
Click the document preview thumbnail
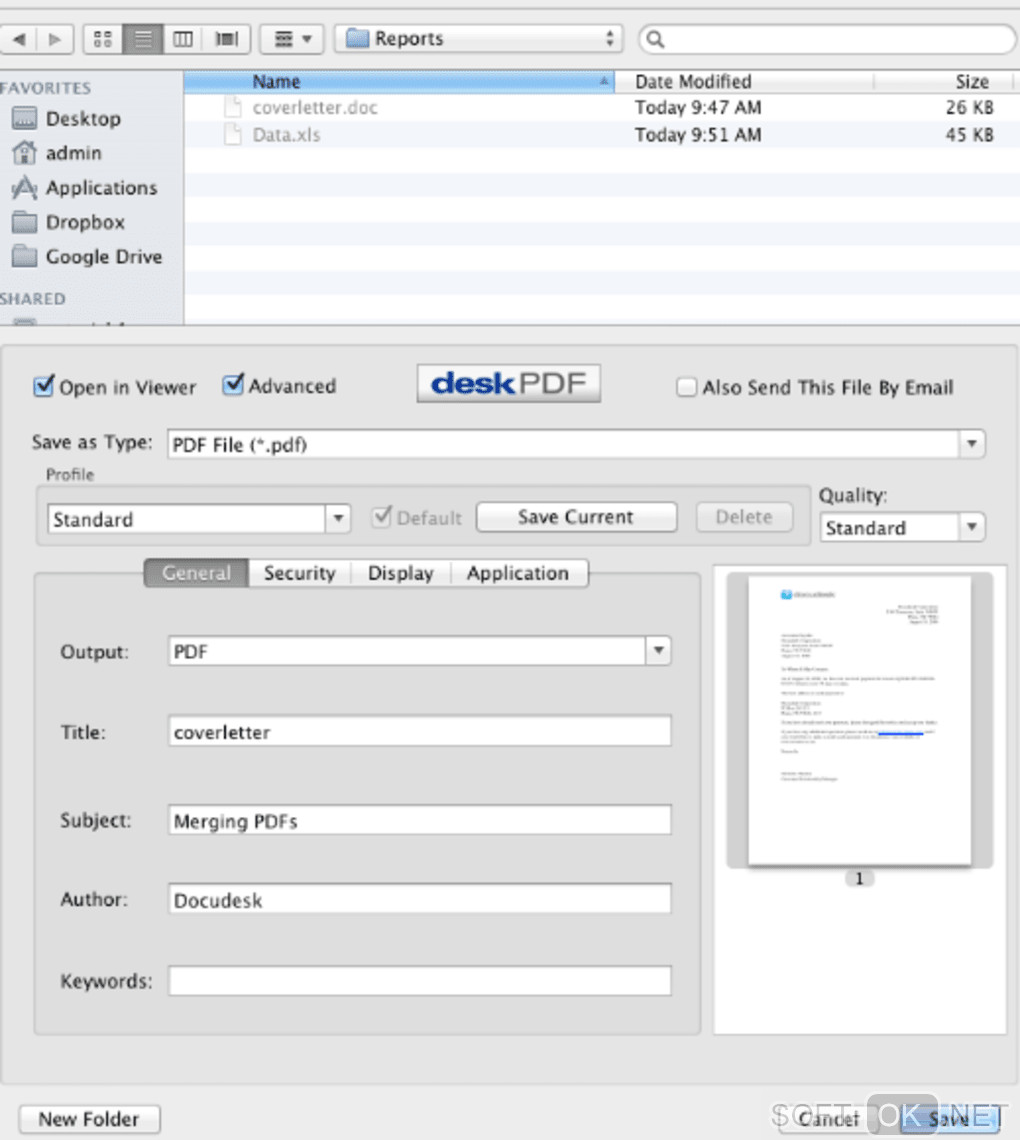tap(859, 720)
